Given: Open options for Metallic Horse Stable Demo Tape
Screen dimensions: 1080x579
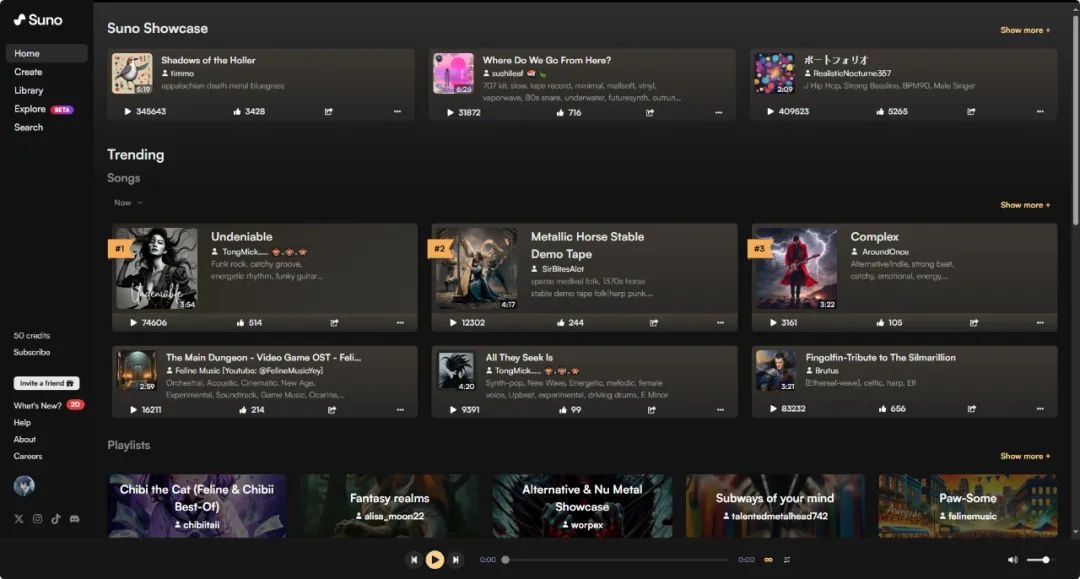Looking at the screenshot, I should pyautogui.click(x=720, y=323).
